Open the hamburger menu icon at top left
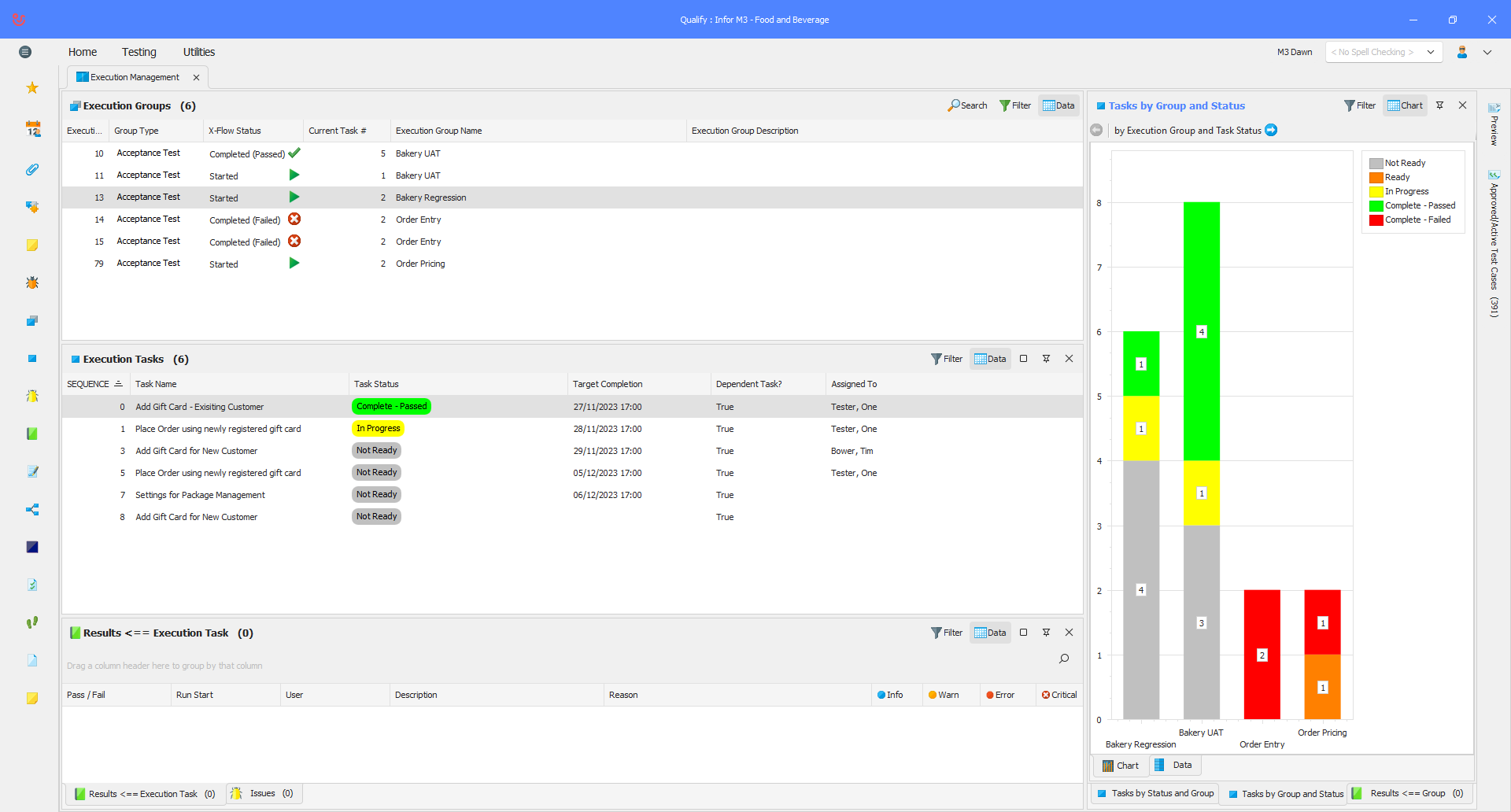 pyautogui.click(x=25, y=52)
